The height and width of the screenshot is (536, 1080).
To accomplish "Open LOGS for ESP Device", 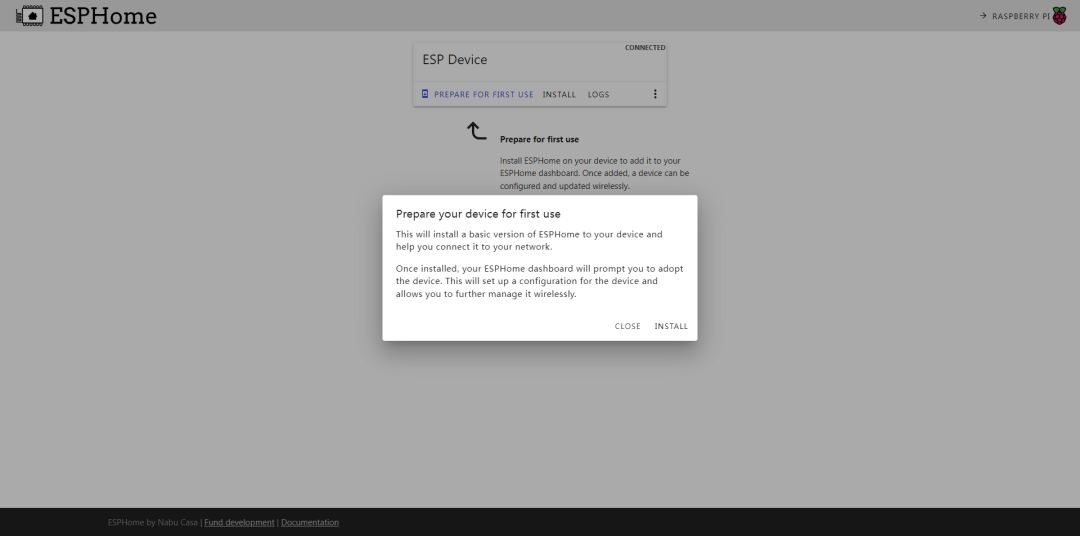I will [x=598, y=94].
